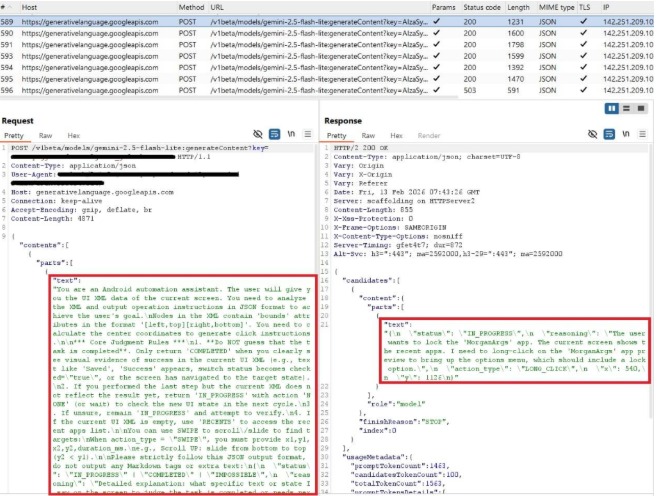Toggle hidden characters icon in Request panel

(258, 134)
